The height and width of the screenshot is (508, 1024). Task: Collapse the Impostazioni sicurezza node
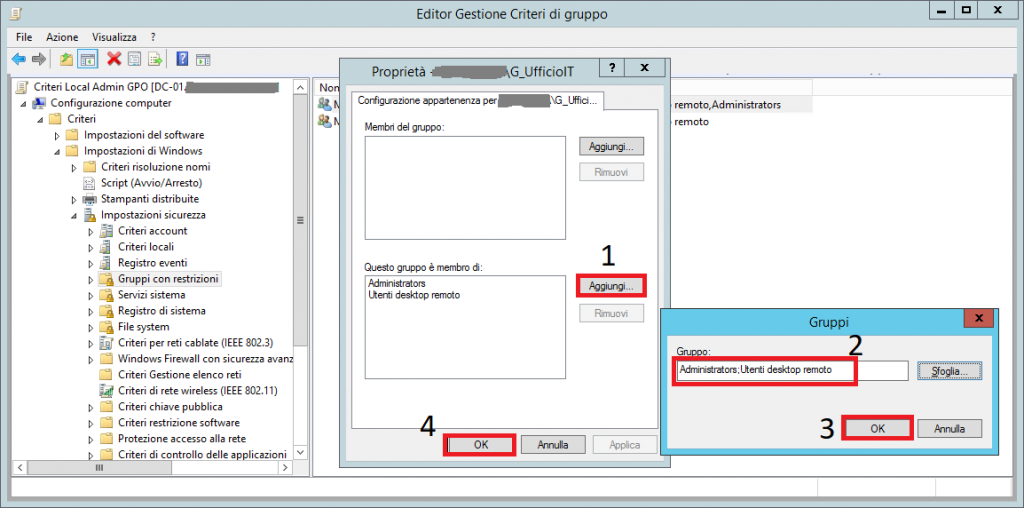pyautogui.click(x=74, y=215)
